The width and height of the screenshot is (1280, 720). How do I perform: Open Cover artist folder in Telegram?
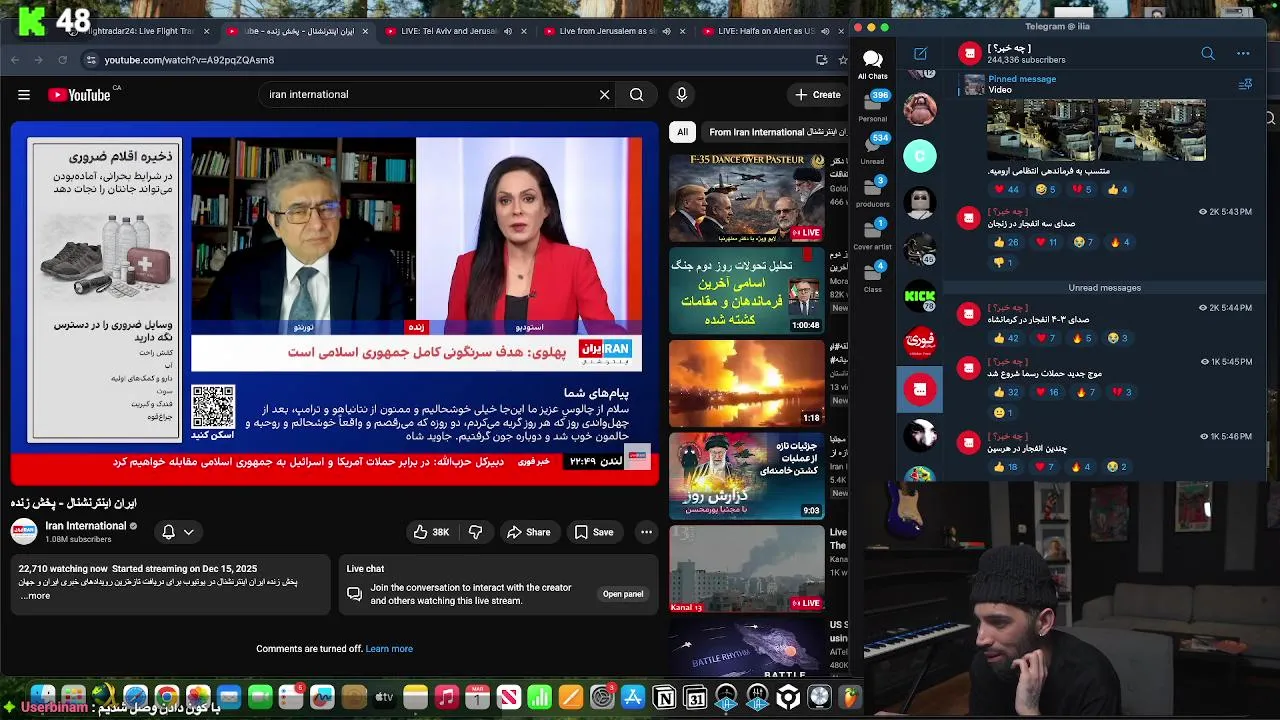tap(872, 234)
